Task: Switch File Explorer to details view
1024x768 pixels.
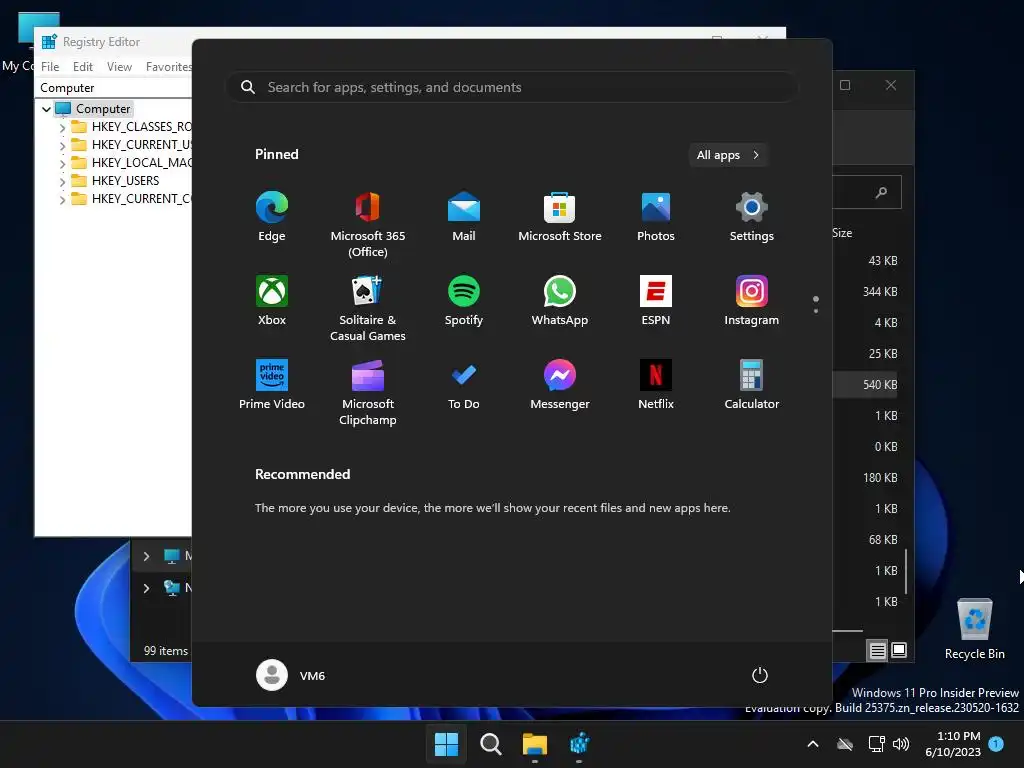Action: [877, 650]
